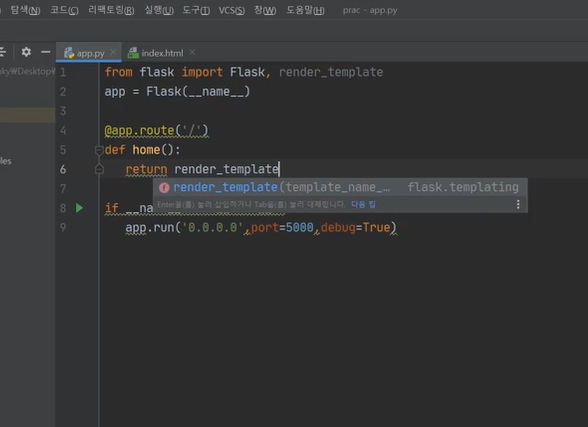Click the function icon in completion popup
The height and width of the screenshot is (427, 588).
[164, 187]
